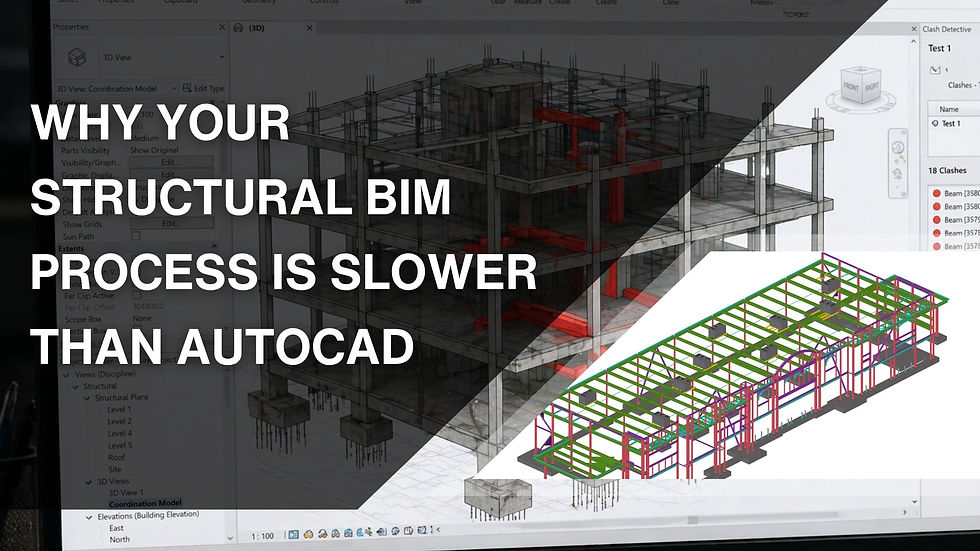Open 3D View 1 in the browser
Screen dimensions: 980x551
126,493
